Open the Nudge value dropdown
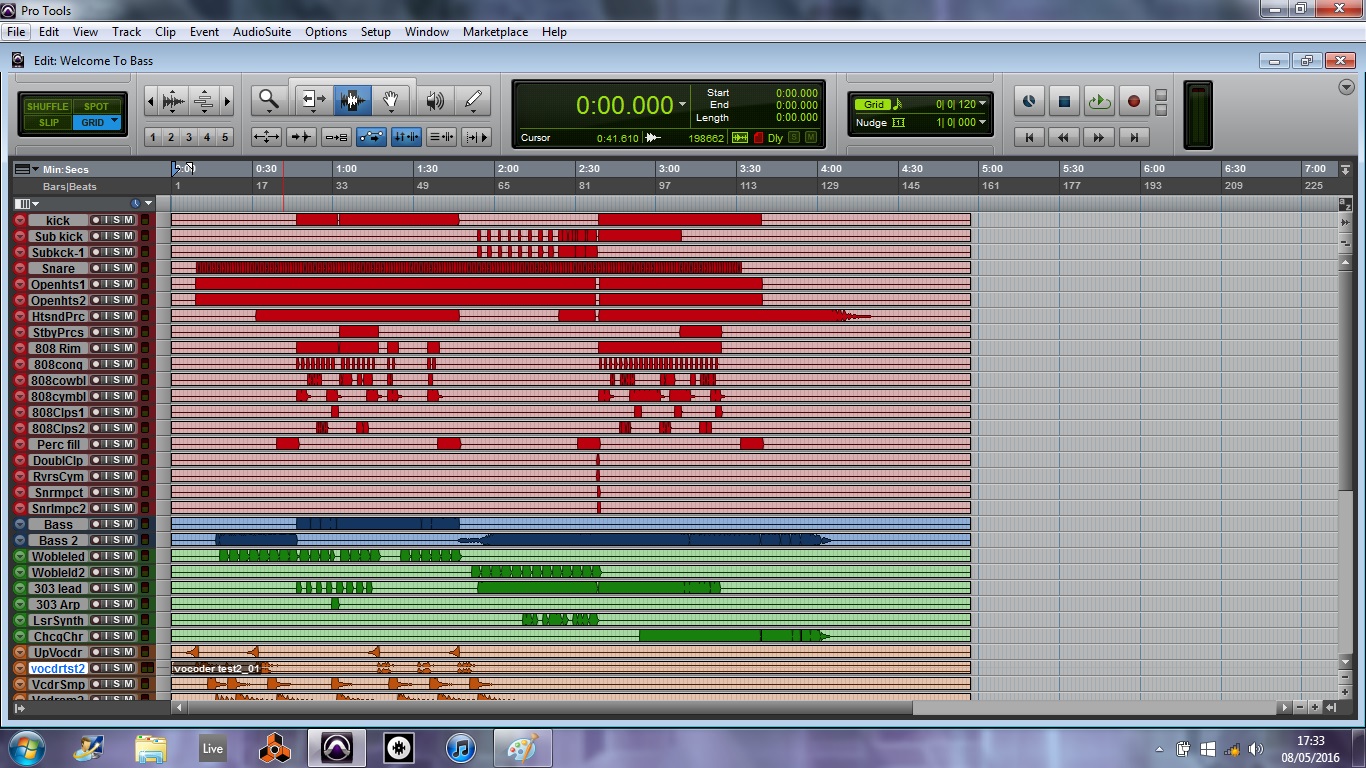Screen dimensions: 1366x768 [x=982, y=122]
